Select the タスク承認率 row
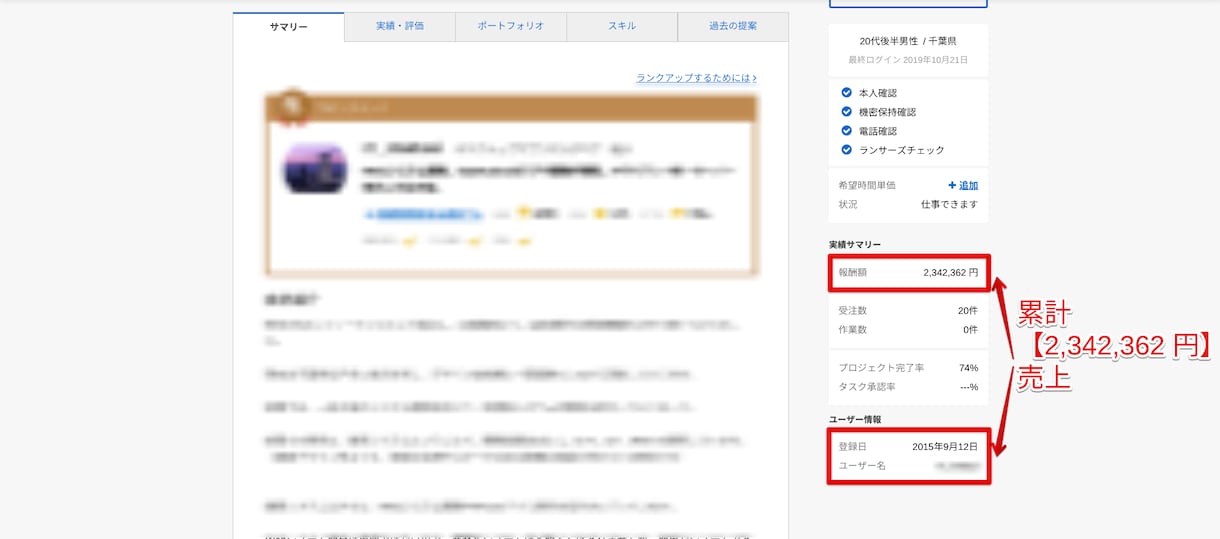This screenshot has width=1220, height=539. (x=908, y=387)
